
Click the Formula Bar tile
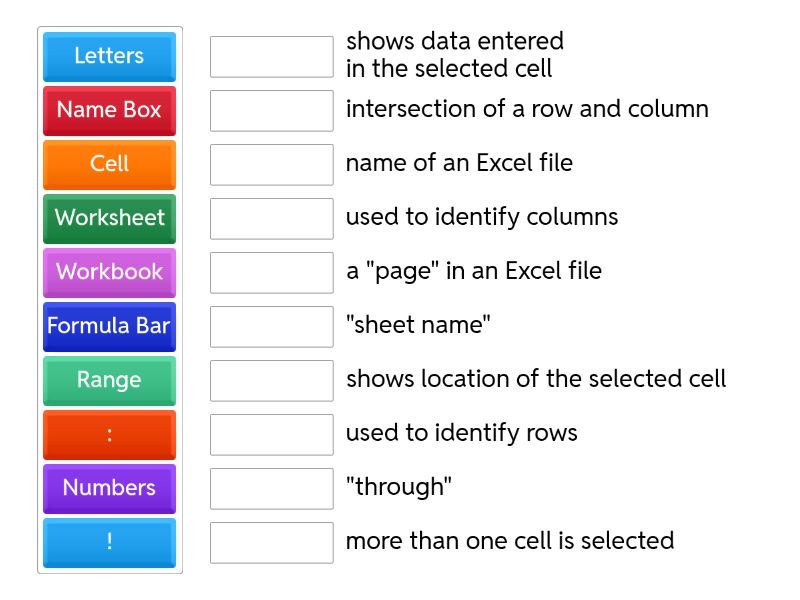pyautogui.click(x=109, y=326)
